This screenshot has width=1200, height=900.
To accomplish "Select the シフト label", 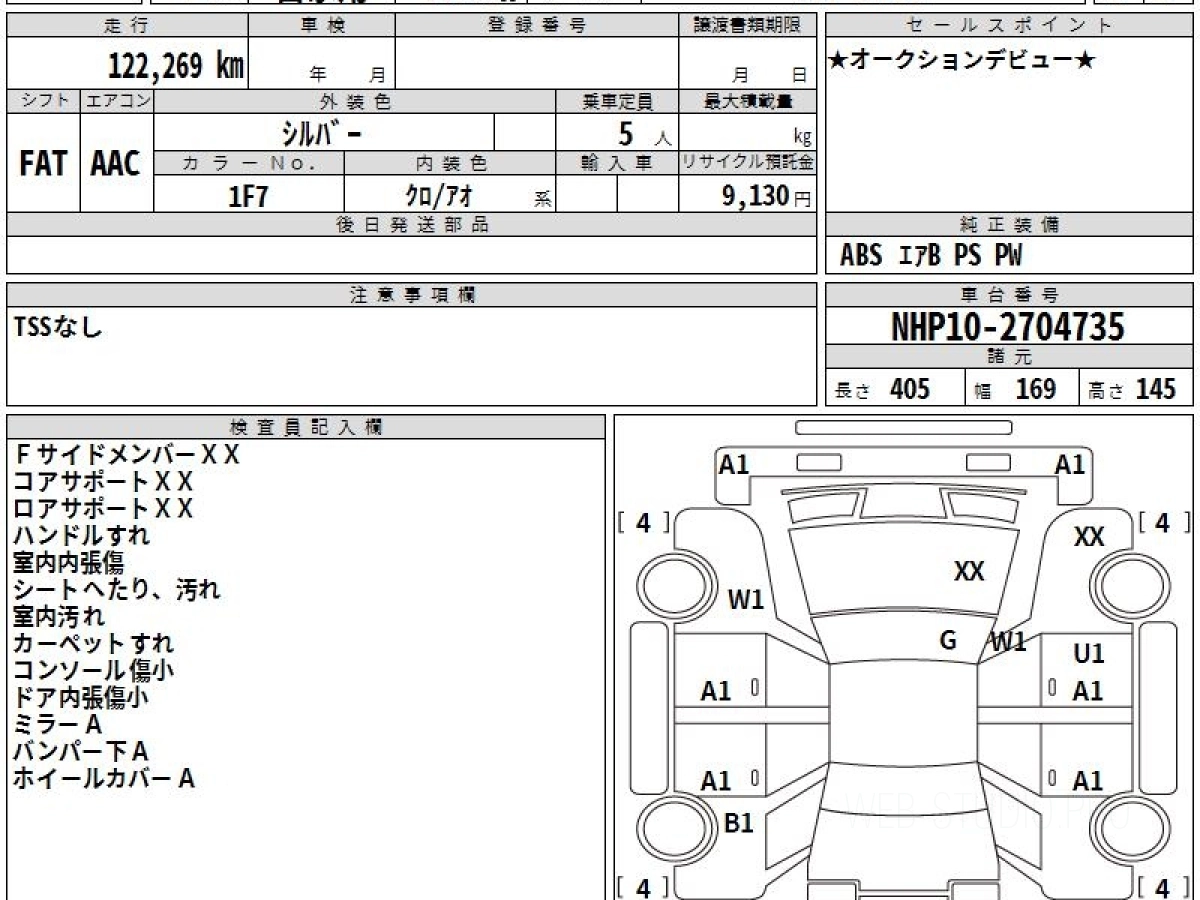I will 43,101.
